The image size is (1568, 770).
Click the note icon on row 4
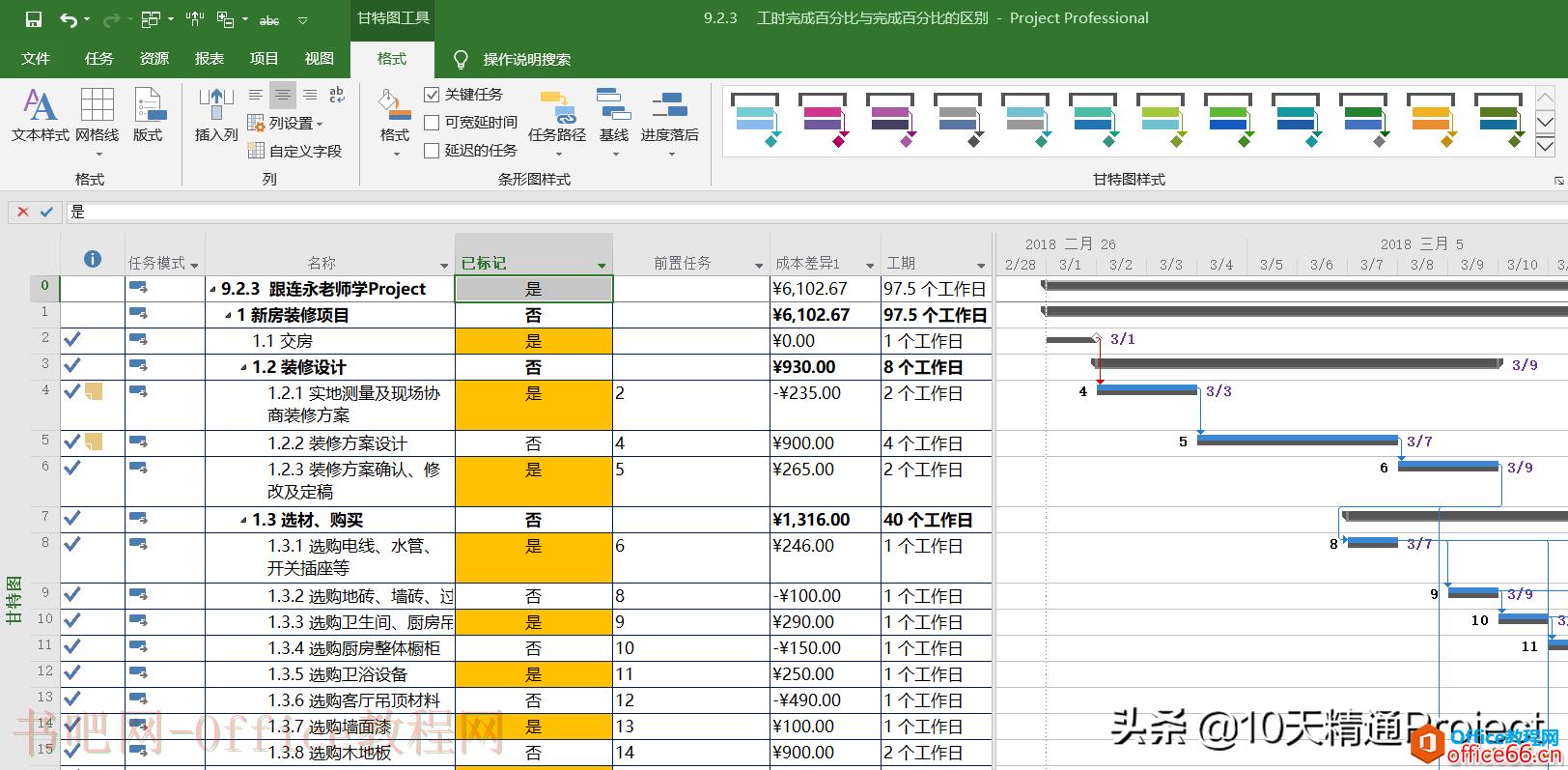tap(94, 391)
